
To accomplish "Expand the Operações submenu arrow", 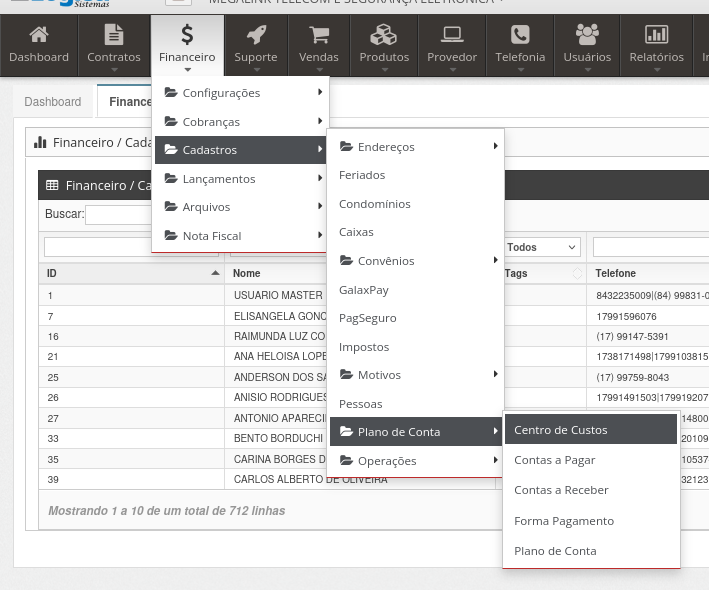I will coord(496,460).
